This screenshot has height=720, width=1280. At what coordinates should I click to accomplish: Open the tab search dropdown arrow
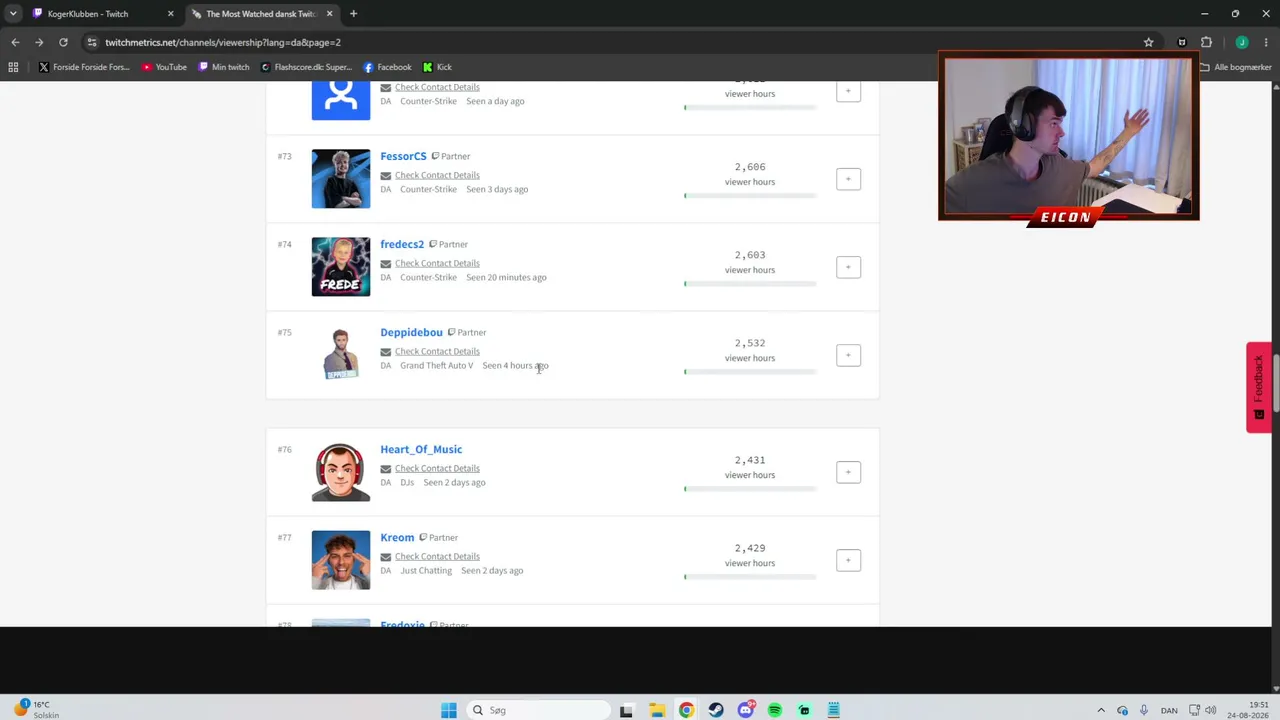tap(13, 14)
